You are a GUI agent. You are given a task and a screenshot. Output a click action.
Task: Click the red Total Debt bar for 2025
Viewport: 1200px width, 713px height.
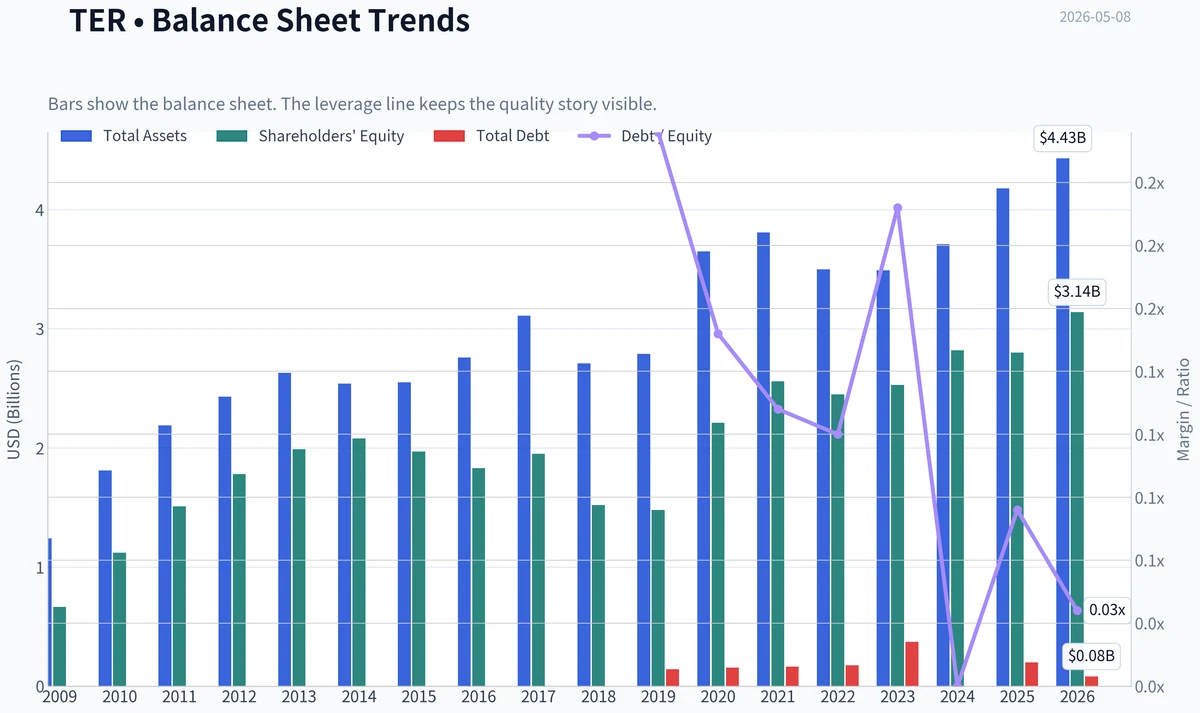[x=1032, y=674]
